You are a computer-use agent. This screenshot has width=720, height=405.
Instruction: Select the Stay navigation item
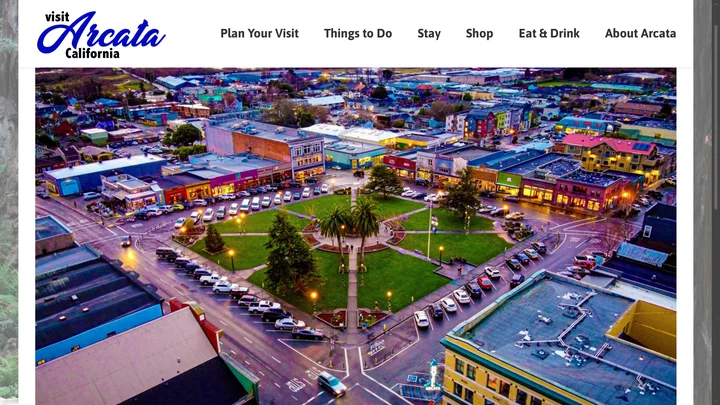(429, 34)
